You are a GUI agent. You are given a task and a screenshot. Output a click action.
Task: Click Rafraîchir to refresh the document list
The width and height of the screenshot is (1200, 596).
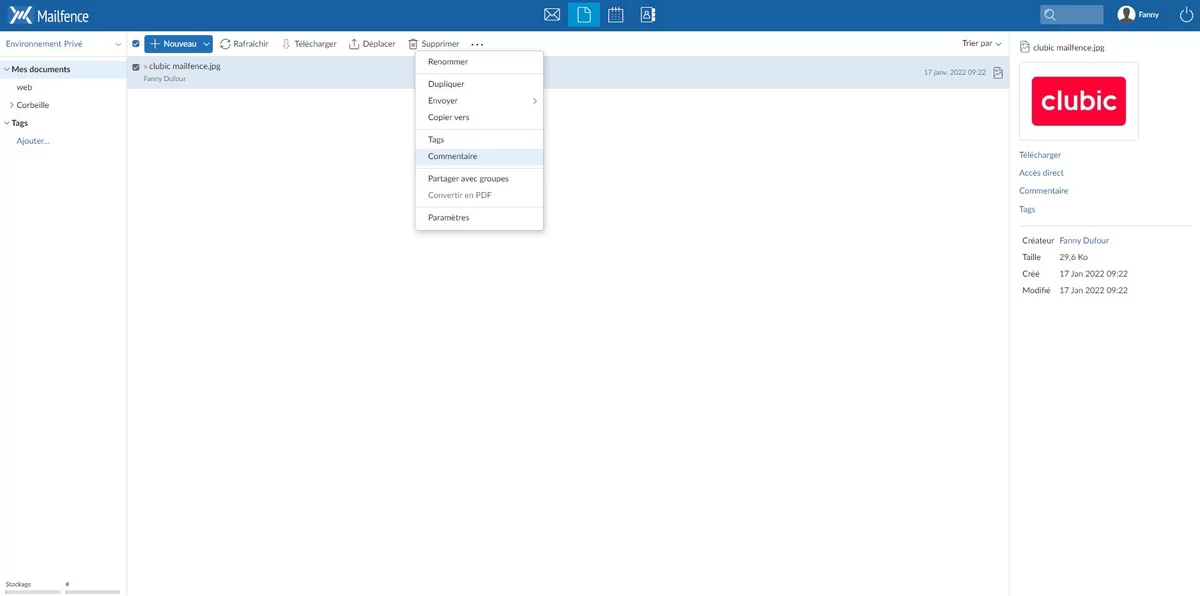(x=244, y=44)
